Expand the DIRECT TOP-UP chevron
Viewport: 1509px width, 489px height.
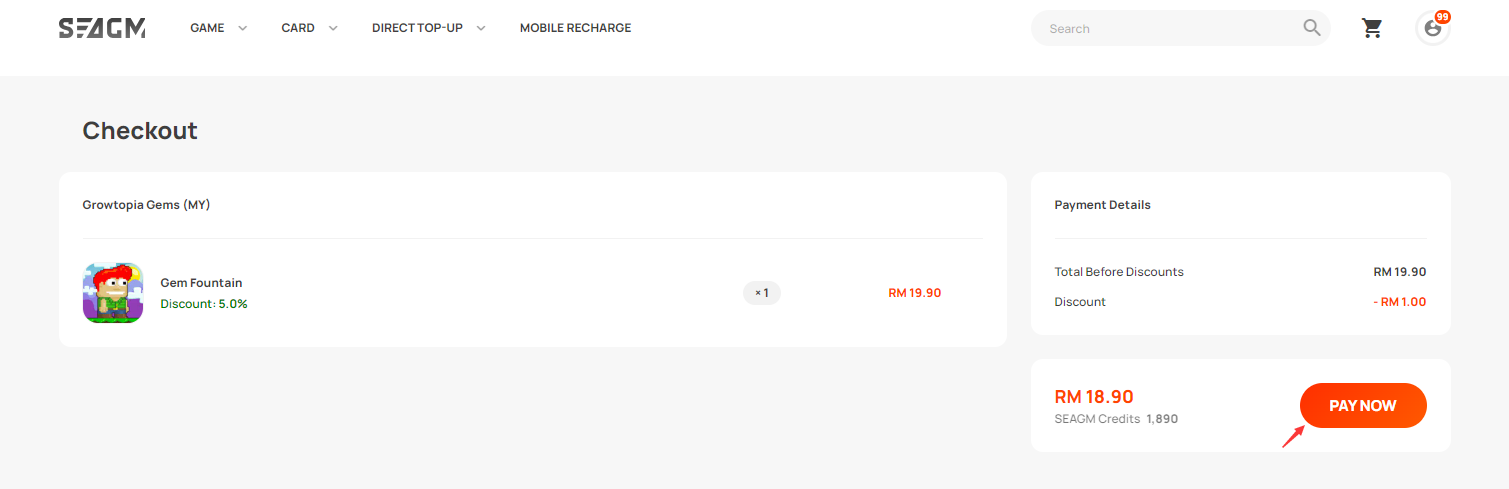click(481, 28)
